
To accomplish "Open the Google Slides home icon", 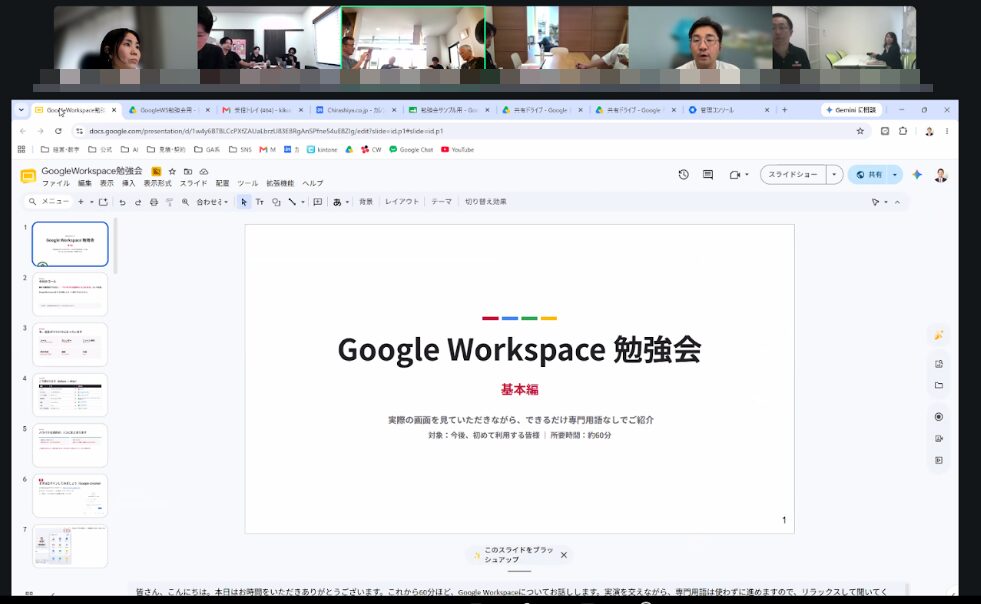I will pos(28,177).
